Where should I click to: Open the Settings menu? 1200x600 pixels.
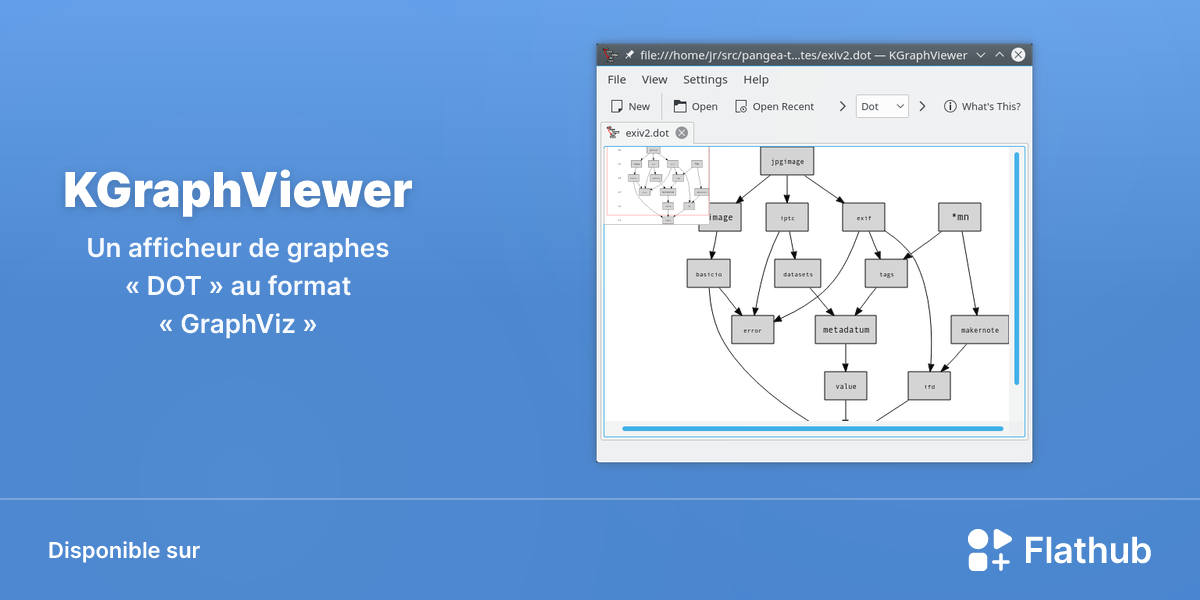coord(705,80)
